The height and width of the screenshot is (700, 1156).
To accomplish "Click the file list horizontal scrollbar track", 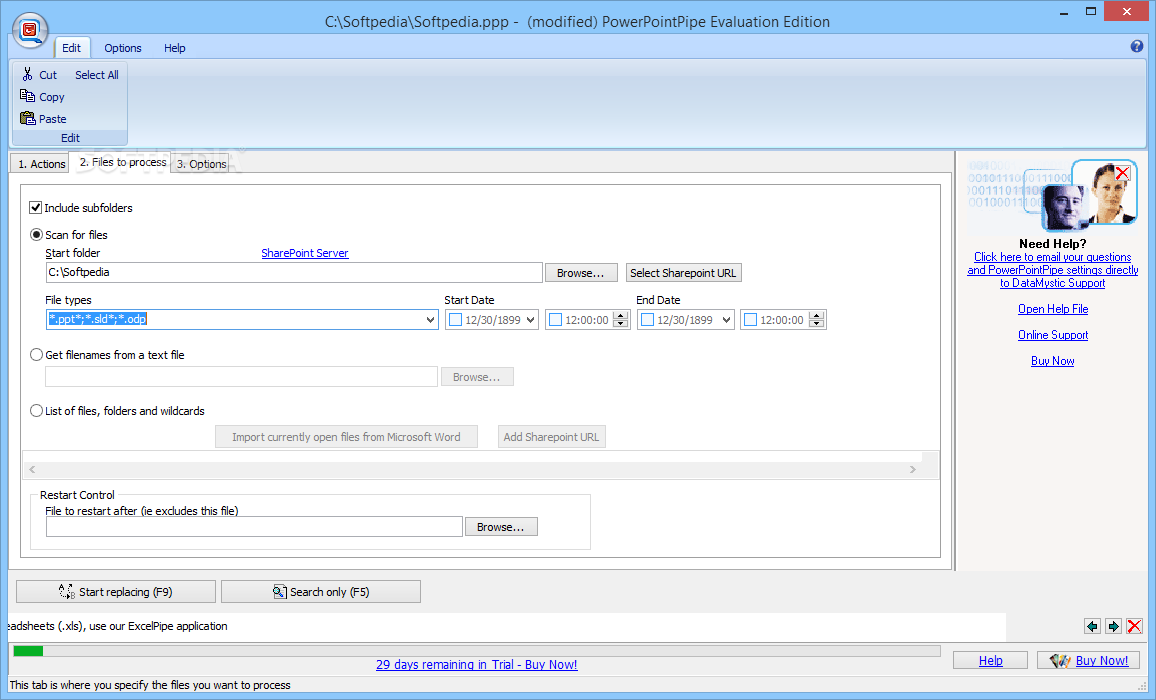I will click(472, 469).
